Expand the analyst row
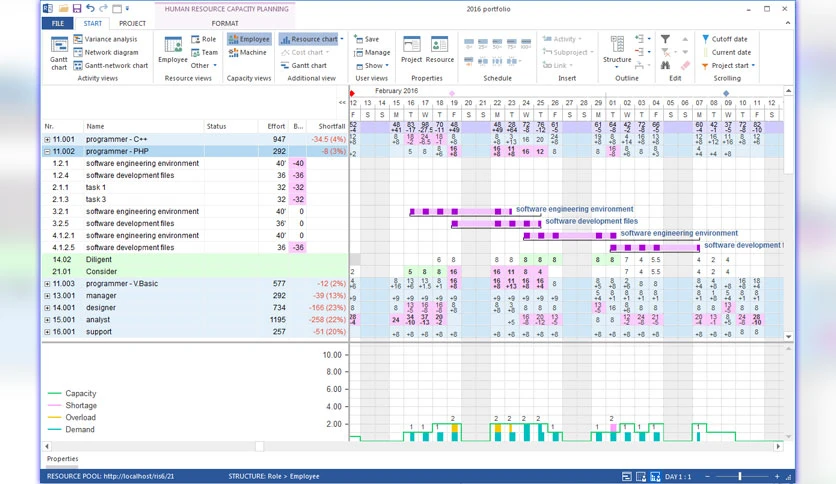 47,320
